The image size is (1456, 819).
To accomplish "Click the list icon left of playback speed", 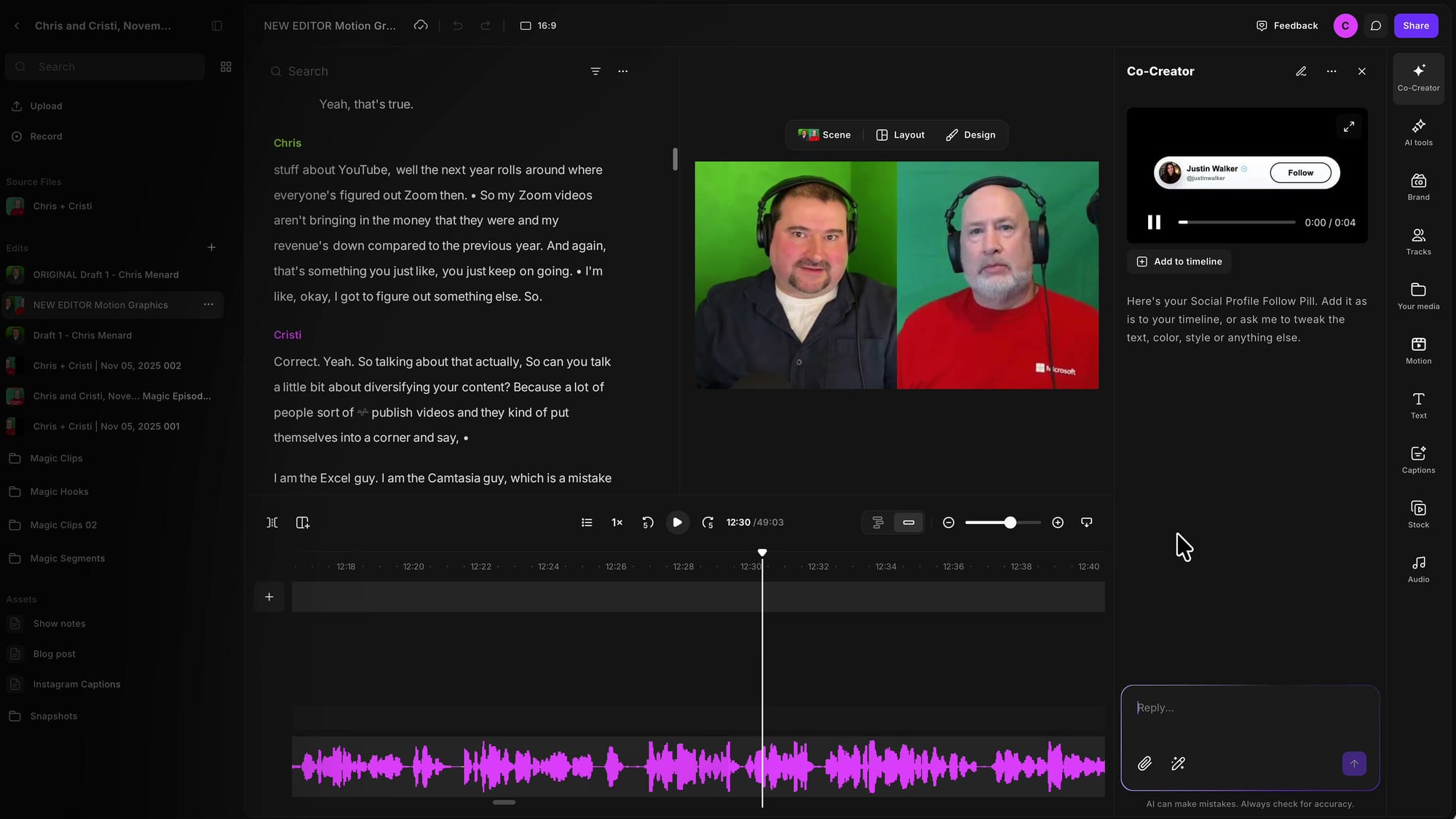I will point(587,523).
